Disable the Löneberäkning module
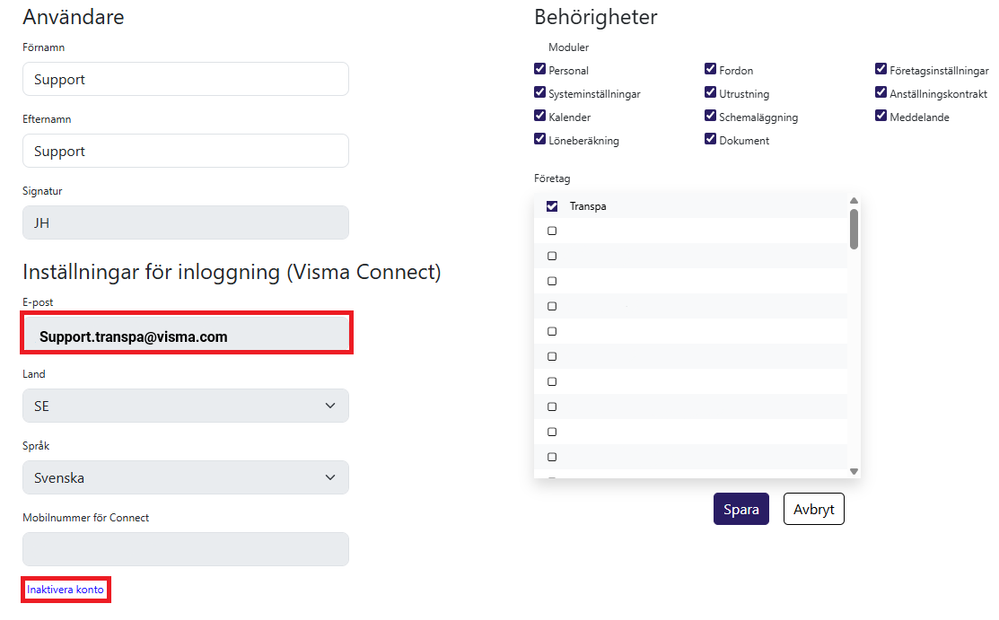This screenshot has width=999, height=620. [x=540, y=139]
